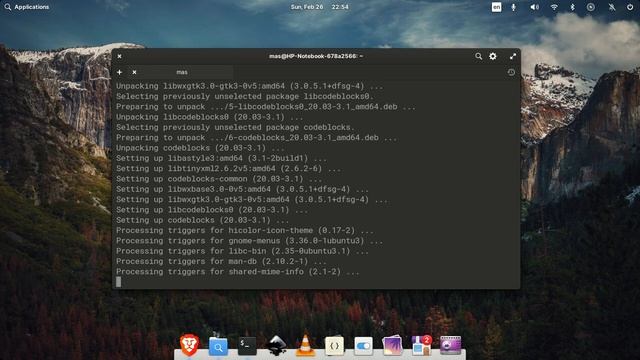The image size is (640, 360).
Task: Open the terminal search (magnifier) icon
Action: point(478,56)
